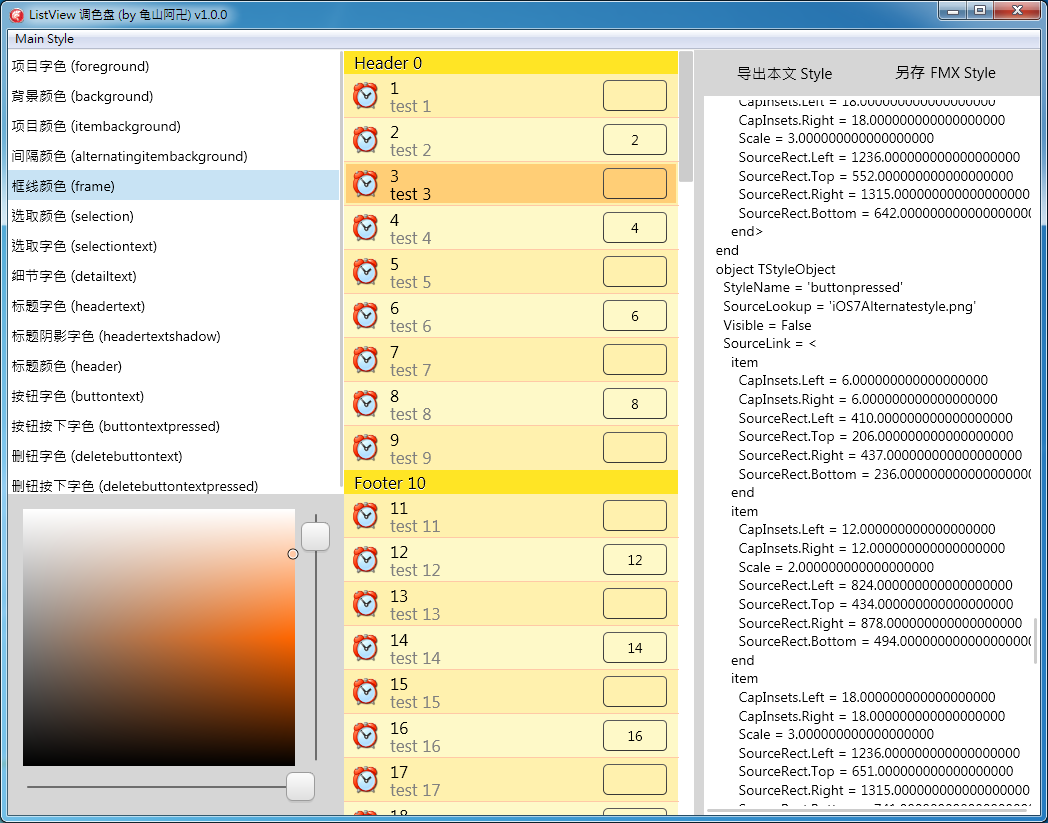Click the alarm clock icon for item 14
The width and height of the screenshot is (1048, 823).
pyautogui.click(x=366, y=648)
